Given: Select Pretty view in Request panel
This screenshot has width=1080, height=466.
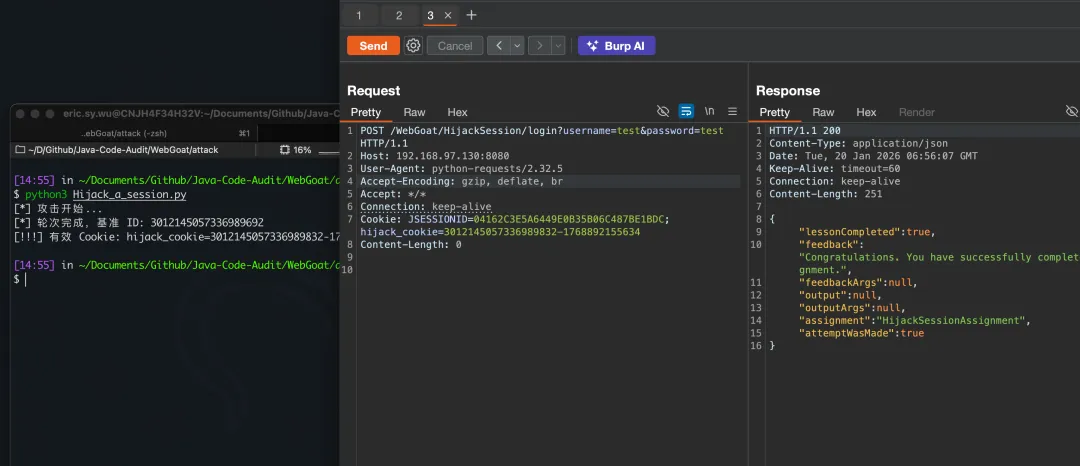Looking at the screenshot, I should pos(366,112).
